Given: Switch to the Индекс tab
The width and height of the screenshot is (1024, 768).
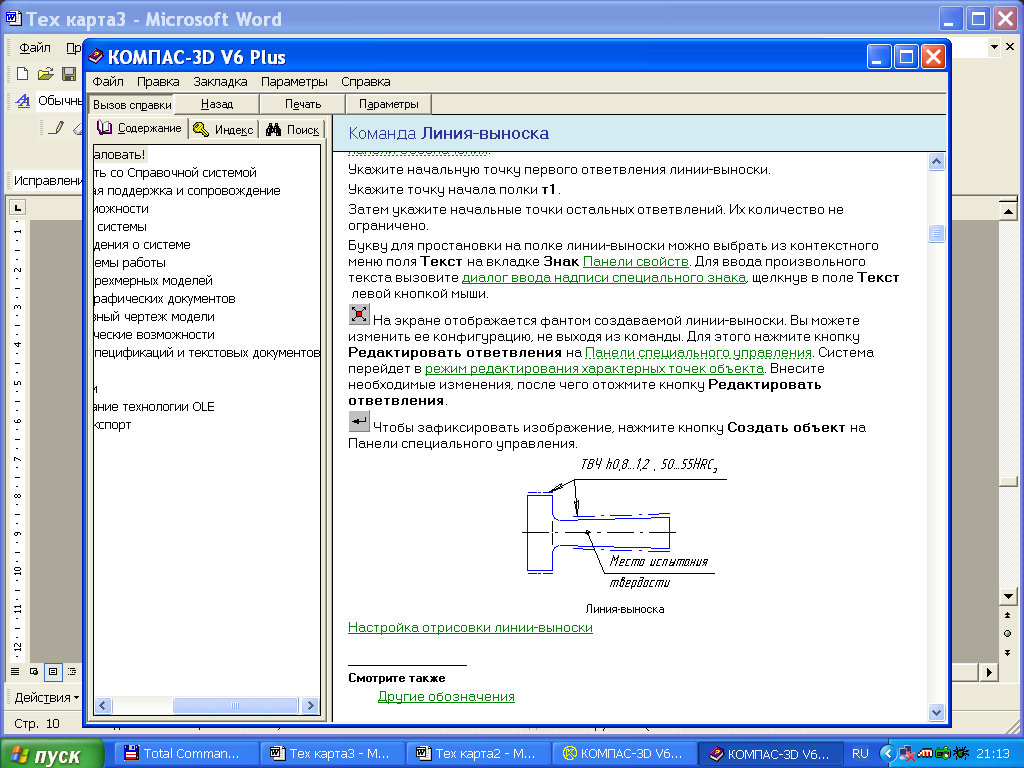Looking at the screenshot, I should point(224,129).
